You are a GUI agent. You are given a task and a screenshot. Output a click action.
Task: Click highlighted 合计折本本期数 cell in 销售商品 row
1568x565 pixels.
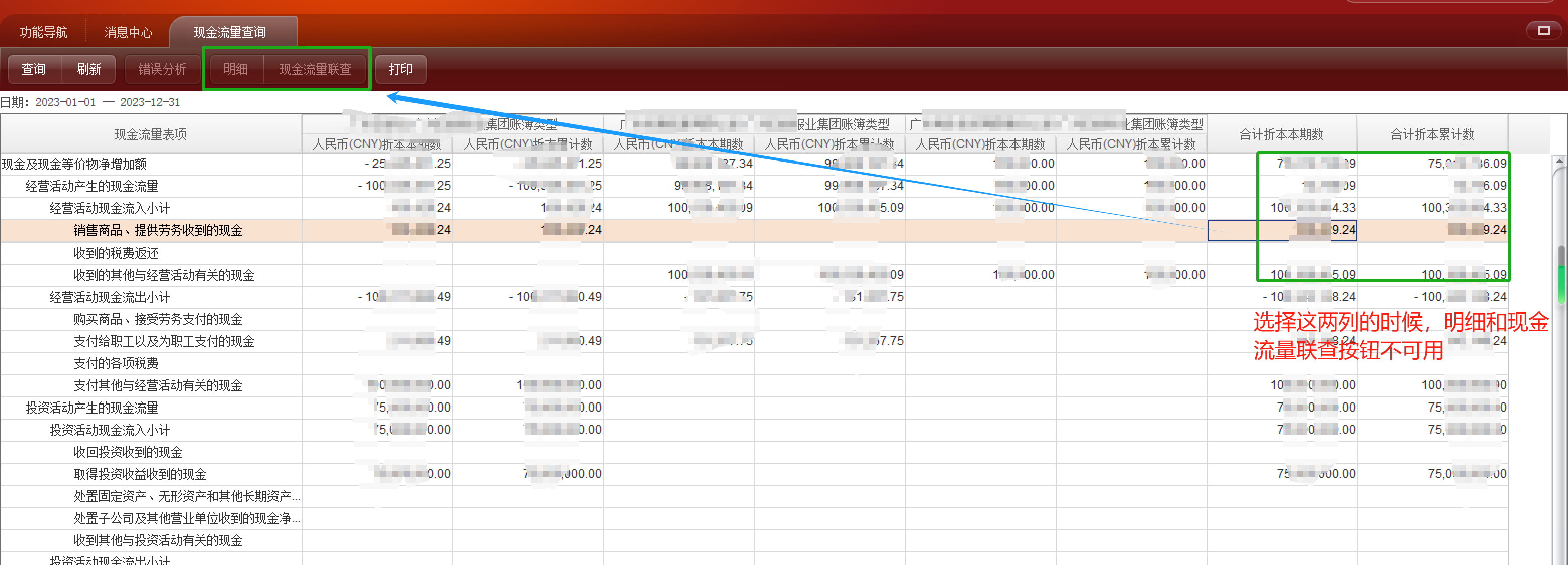(x=1282, y=230)
